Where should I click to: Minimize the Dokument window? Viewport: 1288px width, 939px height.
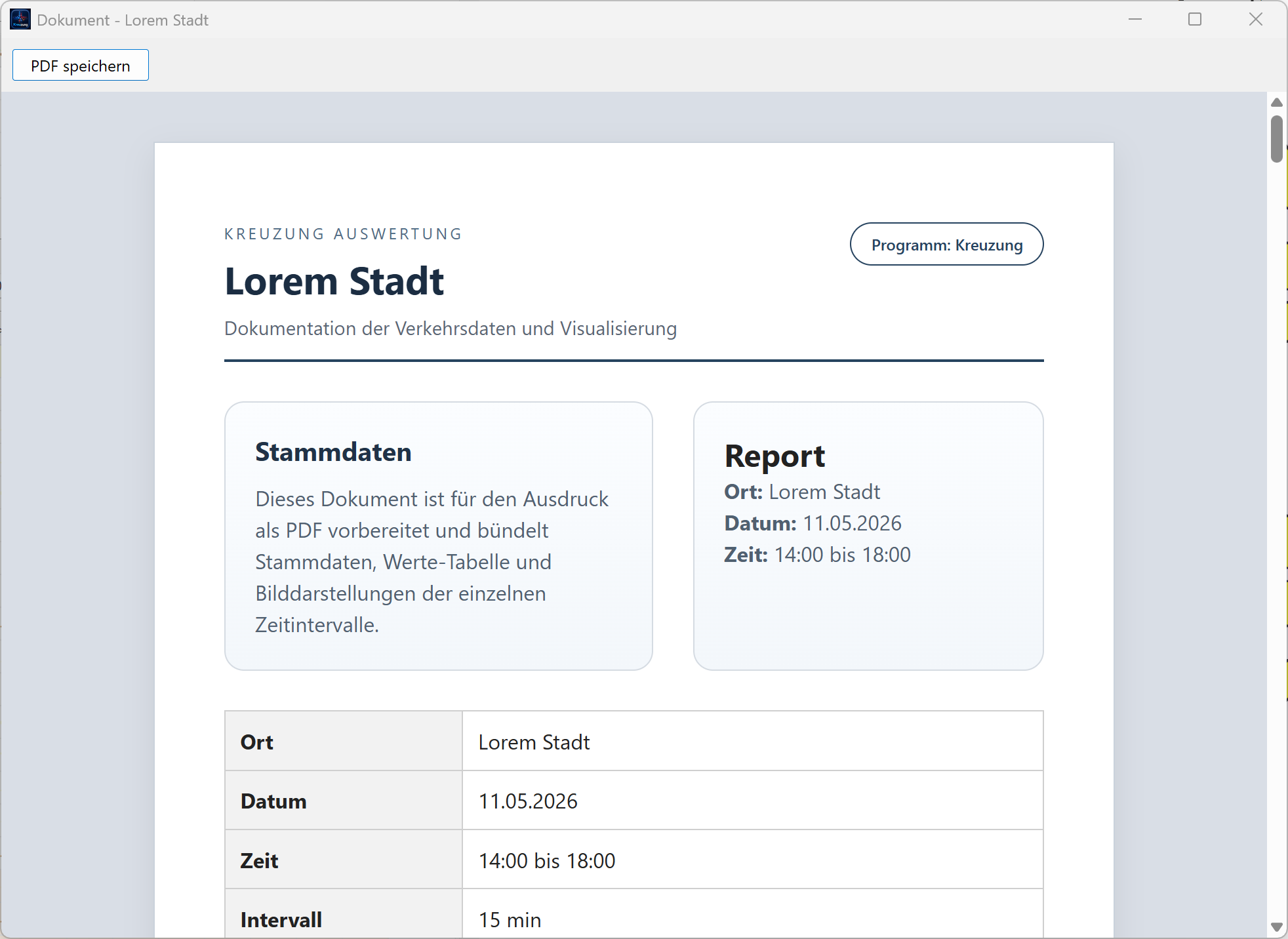pyautogui.click(x=1135, y=20)
